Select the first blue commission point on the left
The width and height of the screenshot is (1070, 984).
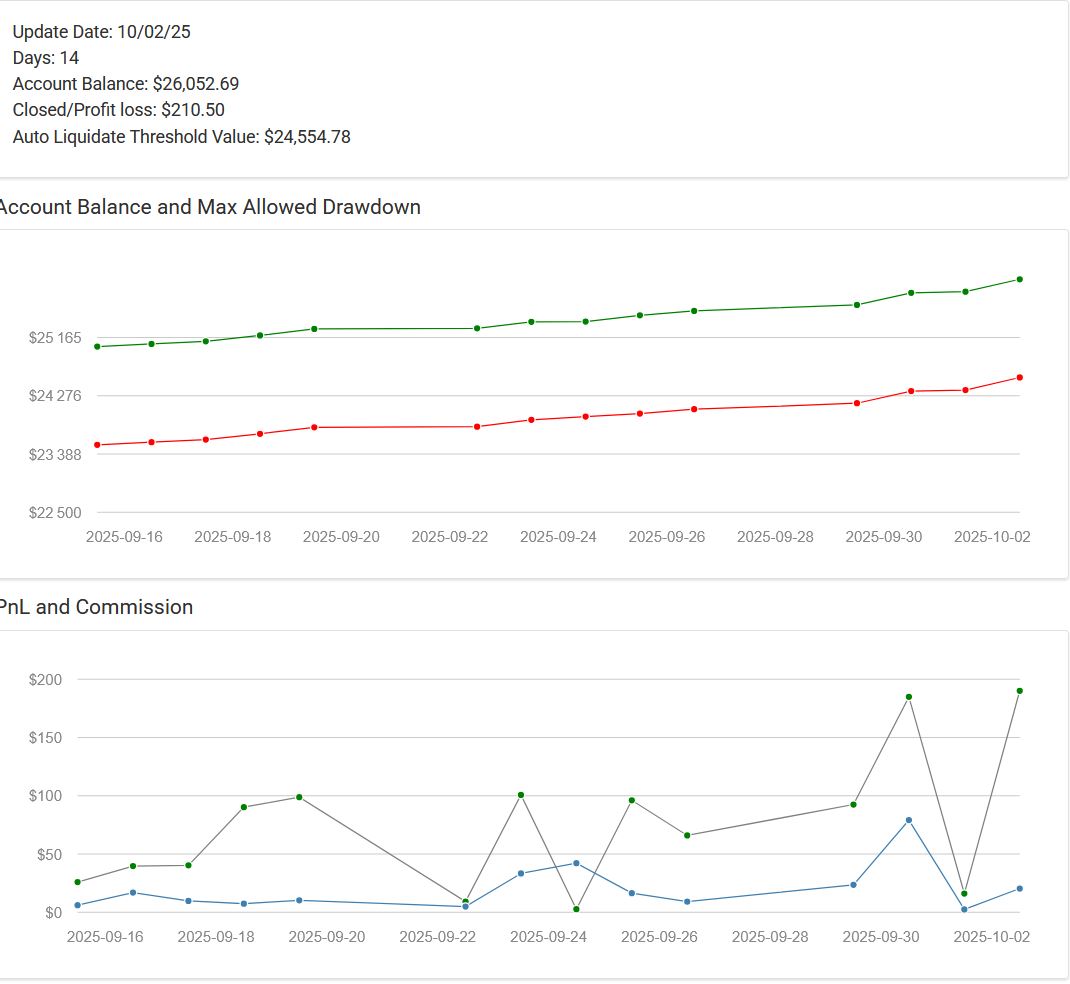coord(77,905)
